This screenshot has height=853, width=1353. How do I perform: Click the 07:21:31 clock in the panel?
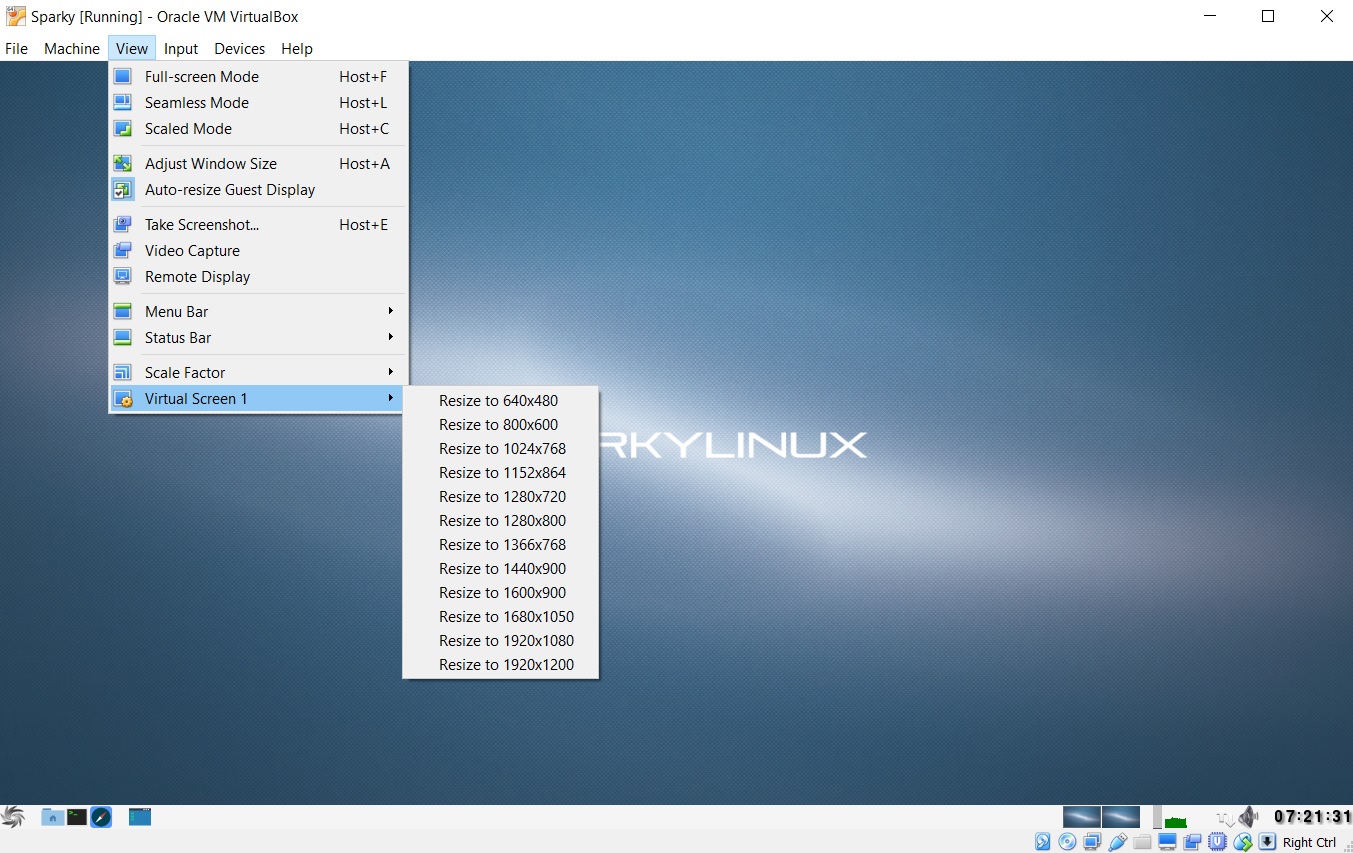(1312, 817)
